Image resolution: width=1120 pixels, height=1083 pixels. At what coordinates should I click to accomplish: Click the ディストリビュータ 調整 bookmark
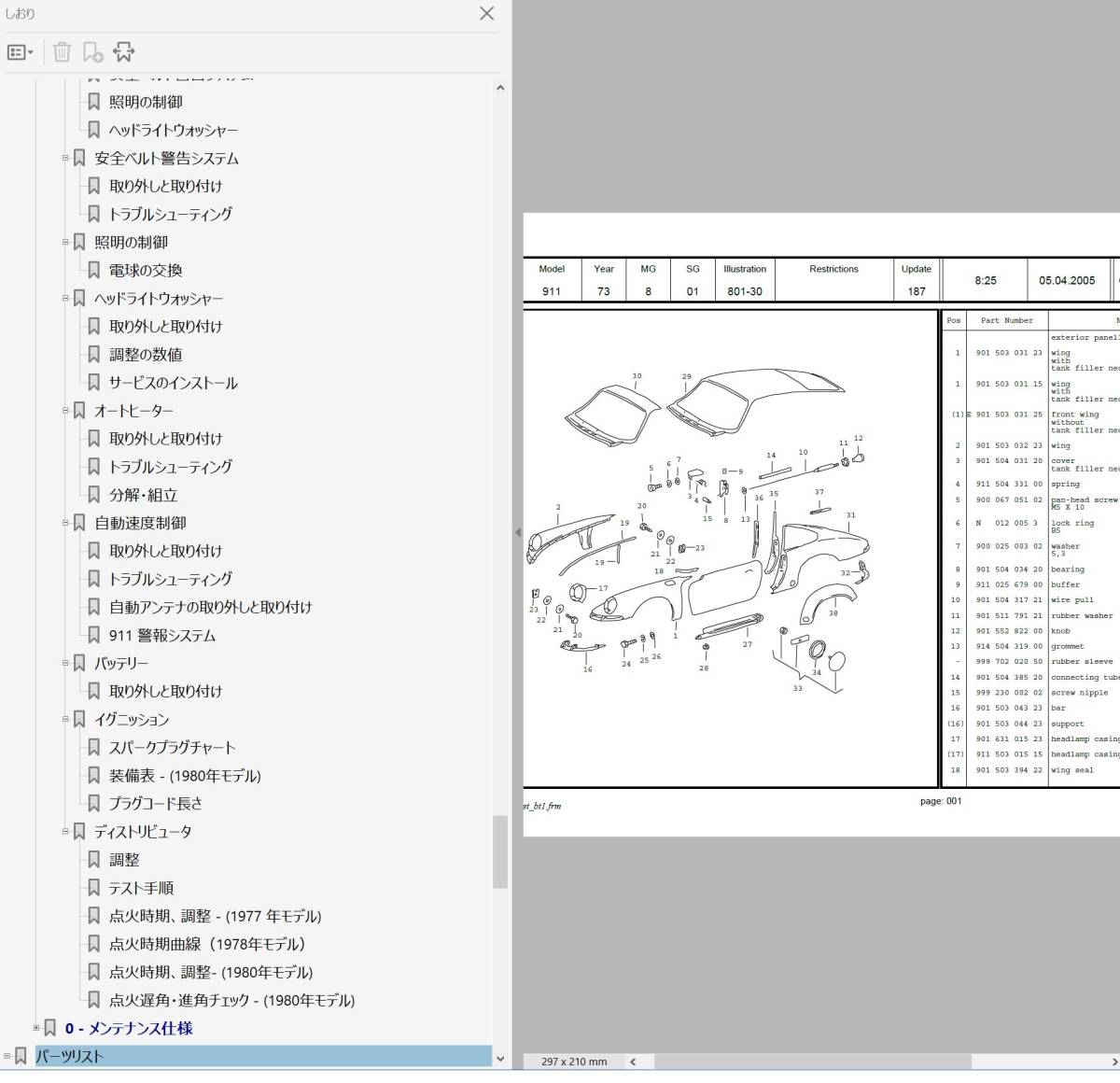pyautogui.click(x=124, y=860)
